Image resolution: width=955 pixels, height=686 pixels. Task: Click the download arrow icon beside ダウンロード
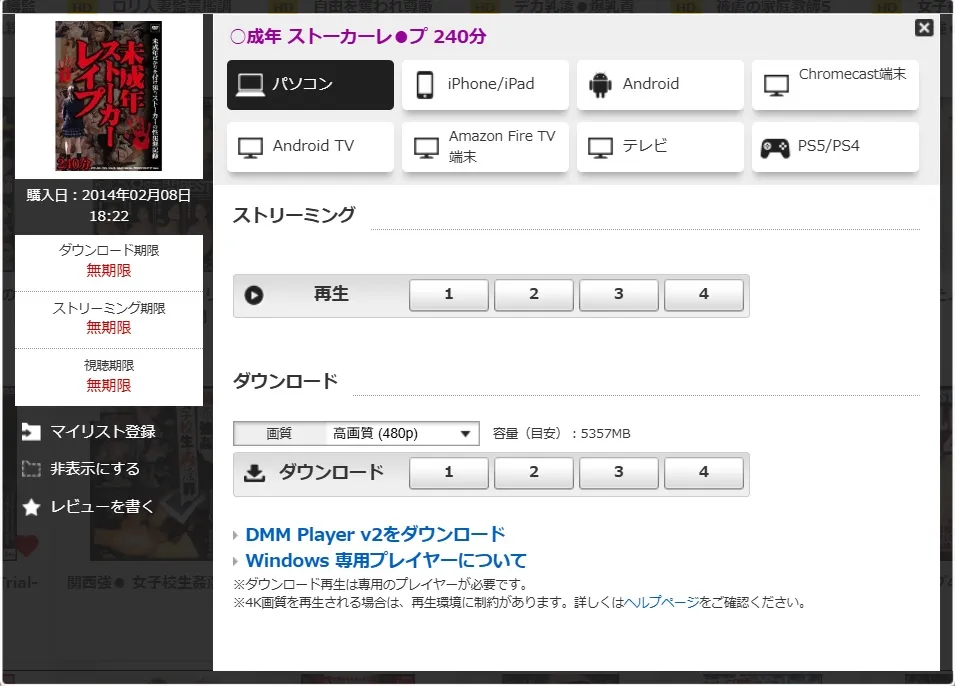coord(255,473)
